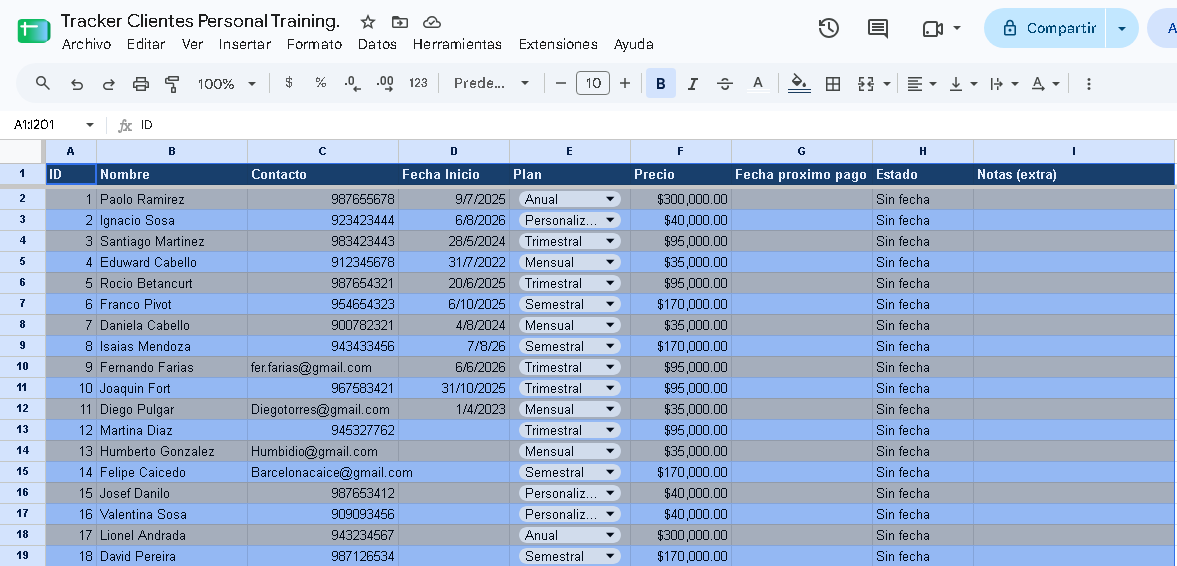Click the move to folder icon

coord(400,22)
